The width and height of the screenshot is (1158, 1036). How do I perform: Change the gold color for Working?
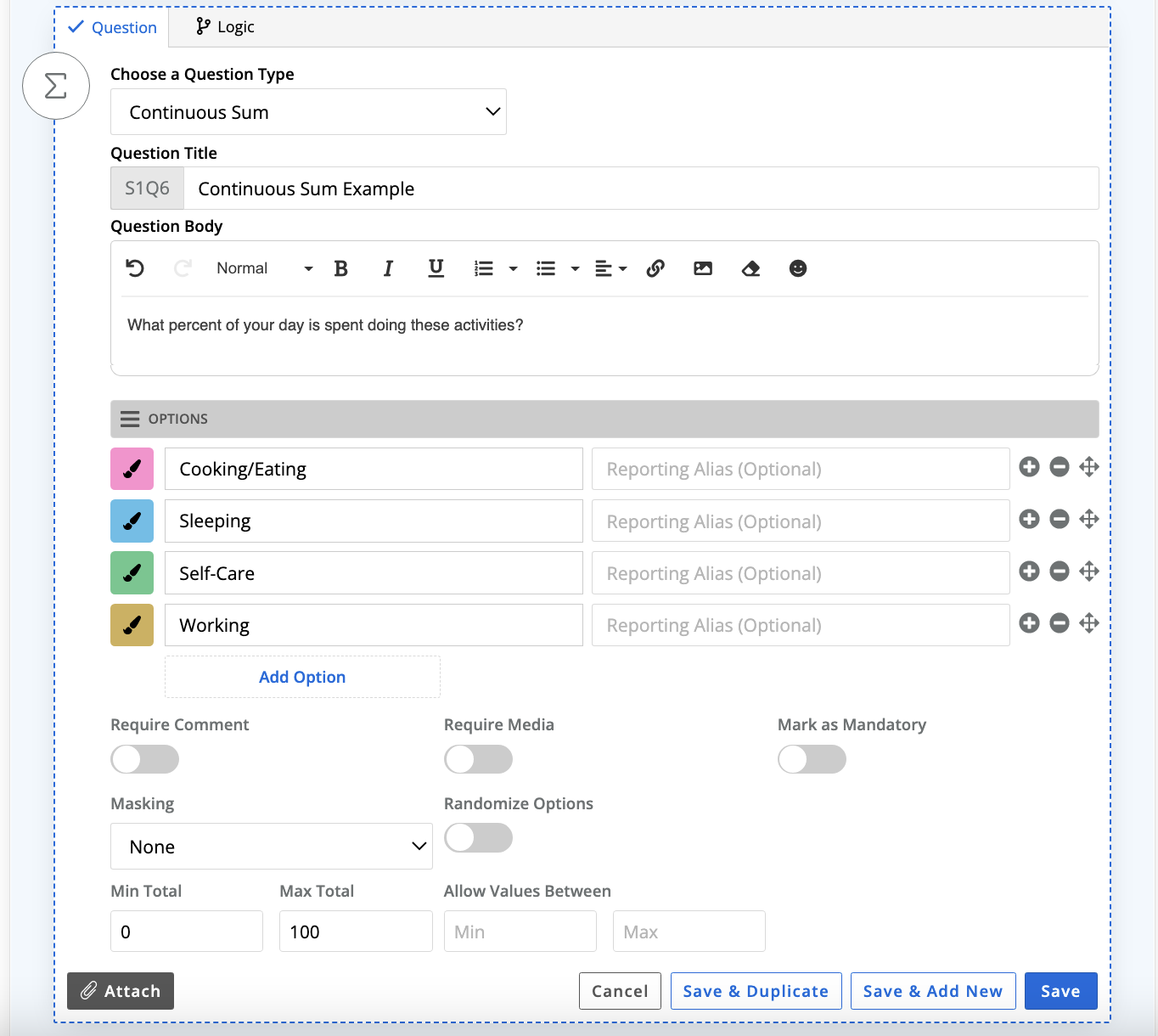click(x=132, y=625)
